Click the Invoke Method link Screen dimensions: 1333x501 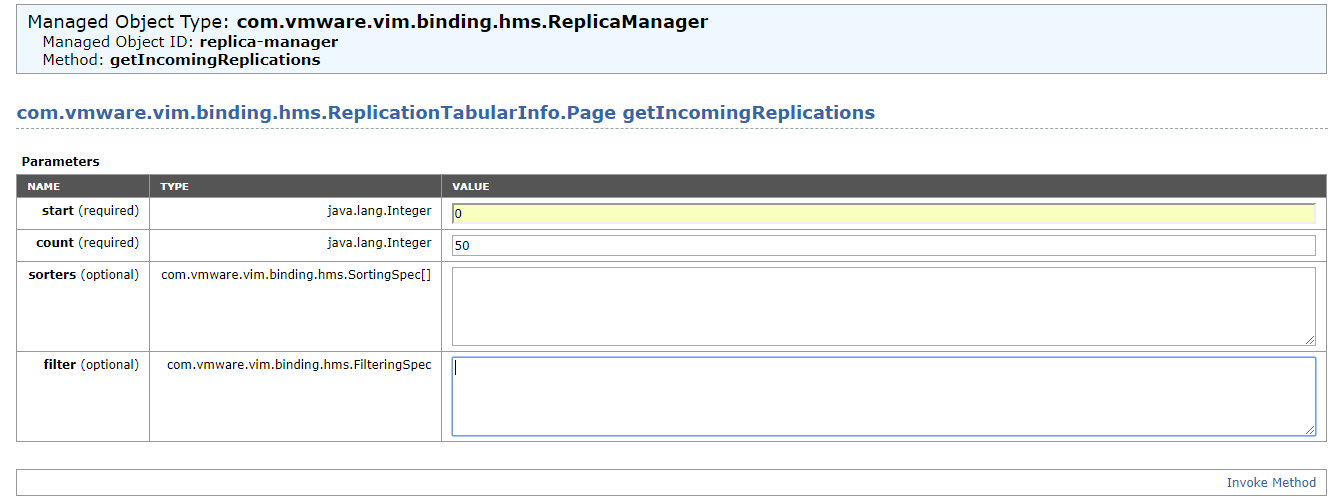pyautogui.click(x=1271, y=483)
